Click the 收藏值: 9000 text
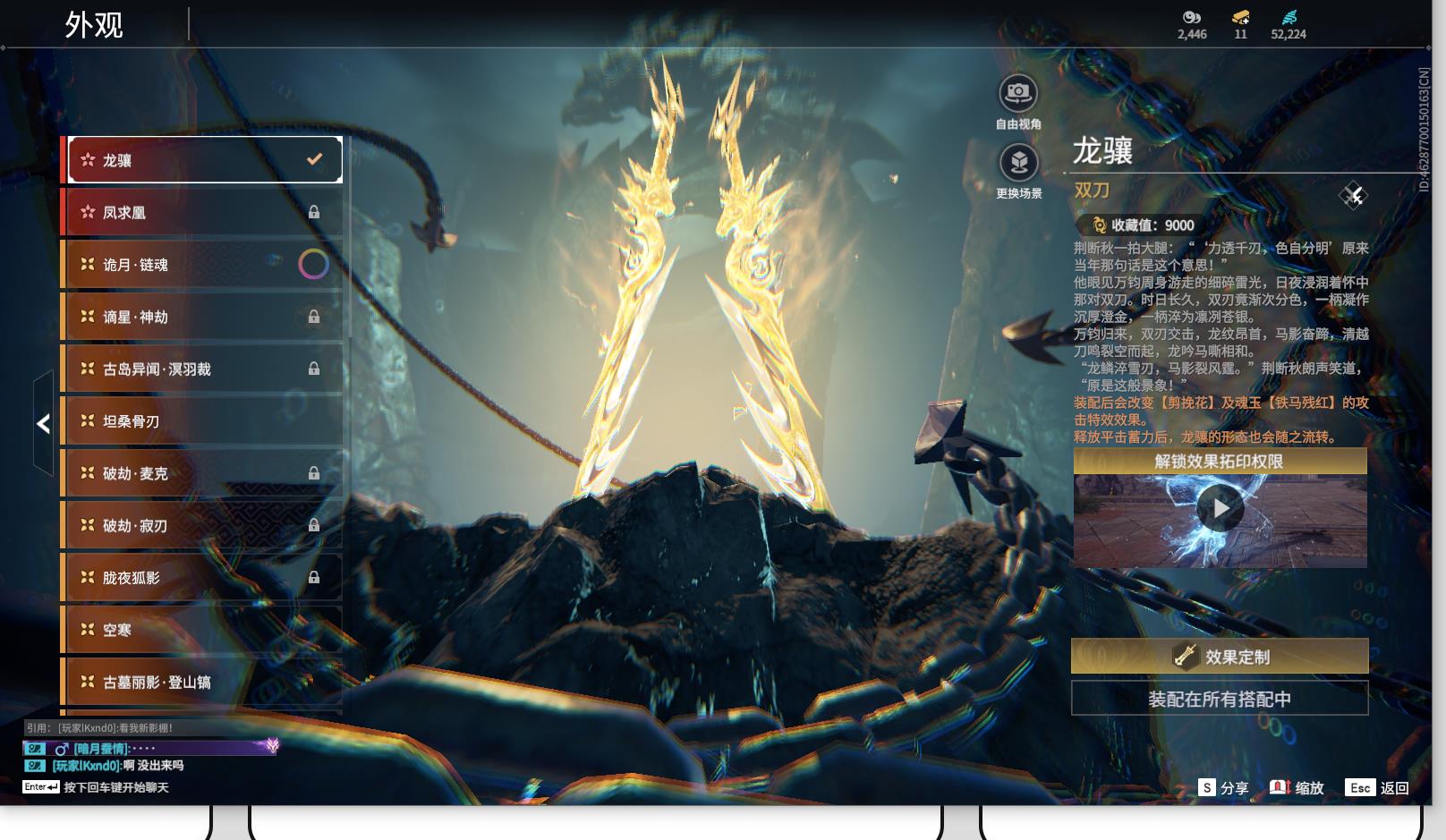 coord(1153,225)
